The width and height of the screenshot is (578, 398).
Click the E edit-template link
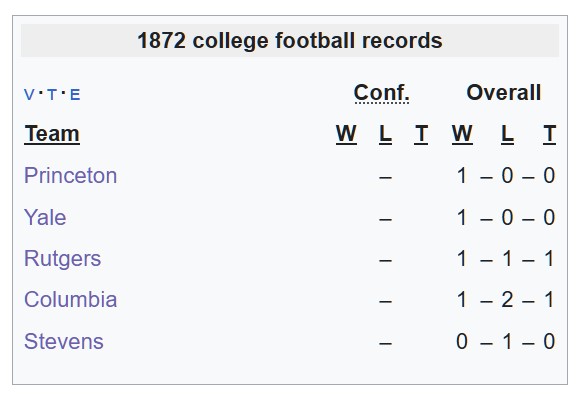pyautogui.click(x=75, y=95)
